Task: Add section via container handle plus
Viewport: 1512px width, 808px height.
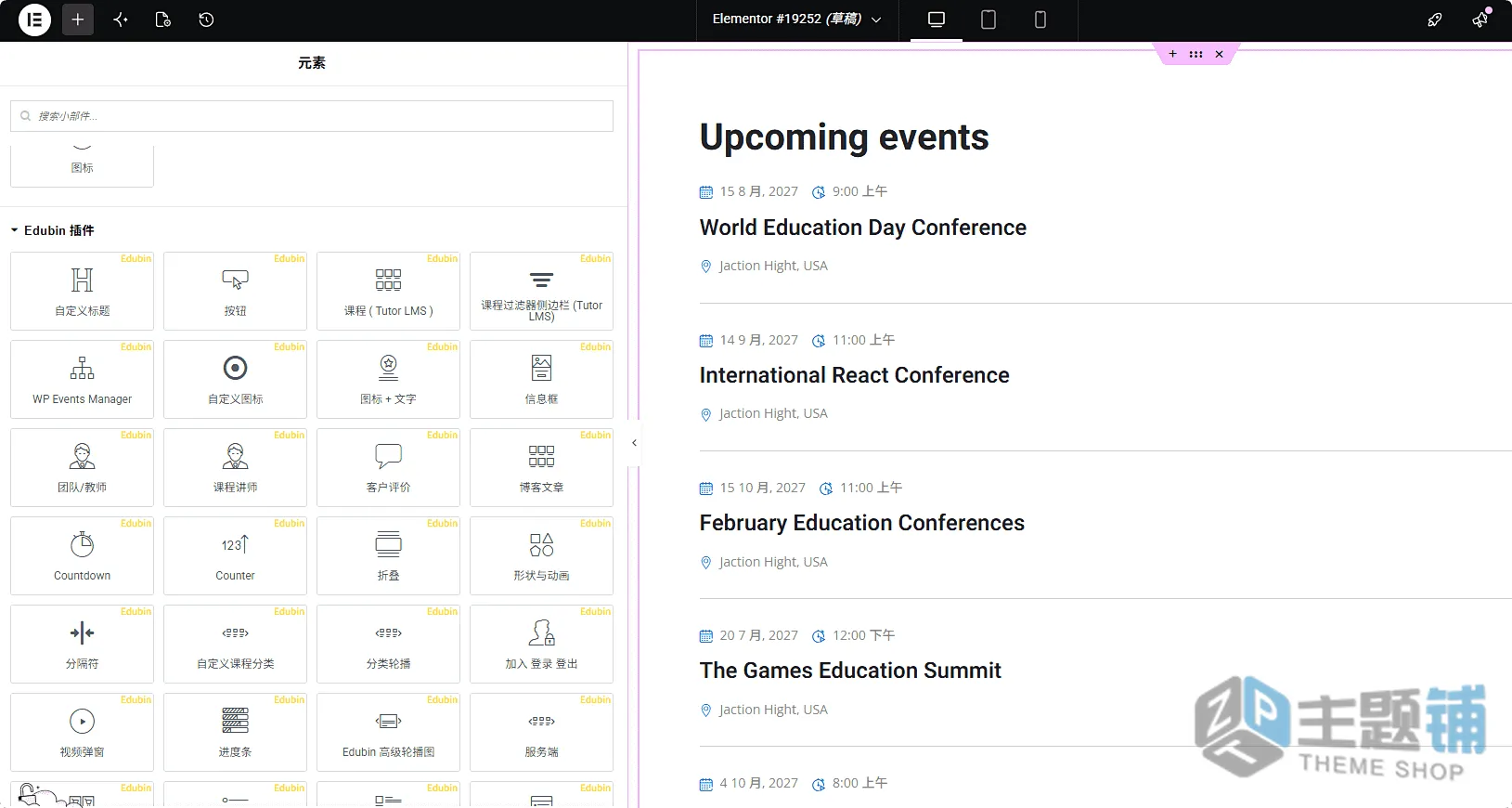Action: (1173, 54)
